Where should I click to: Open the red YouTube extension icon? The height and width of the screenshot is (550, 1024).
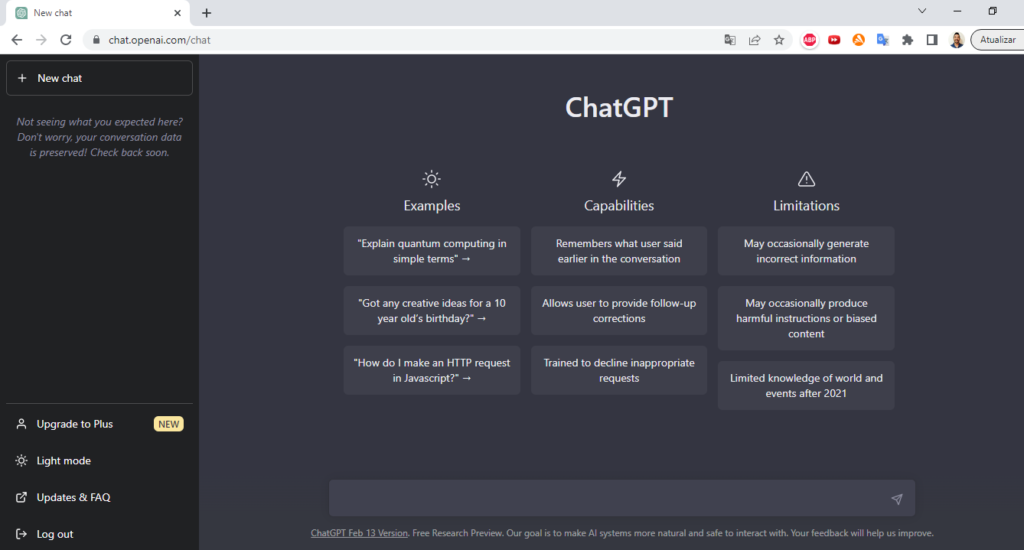(834, 40)
